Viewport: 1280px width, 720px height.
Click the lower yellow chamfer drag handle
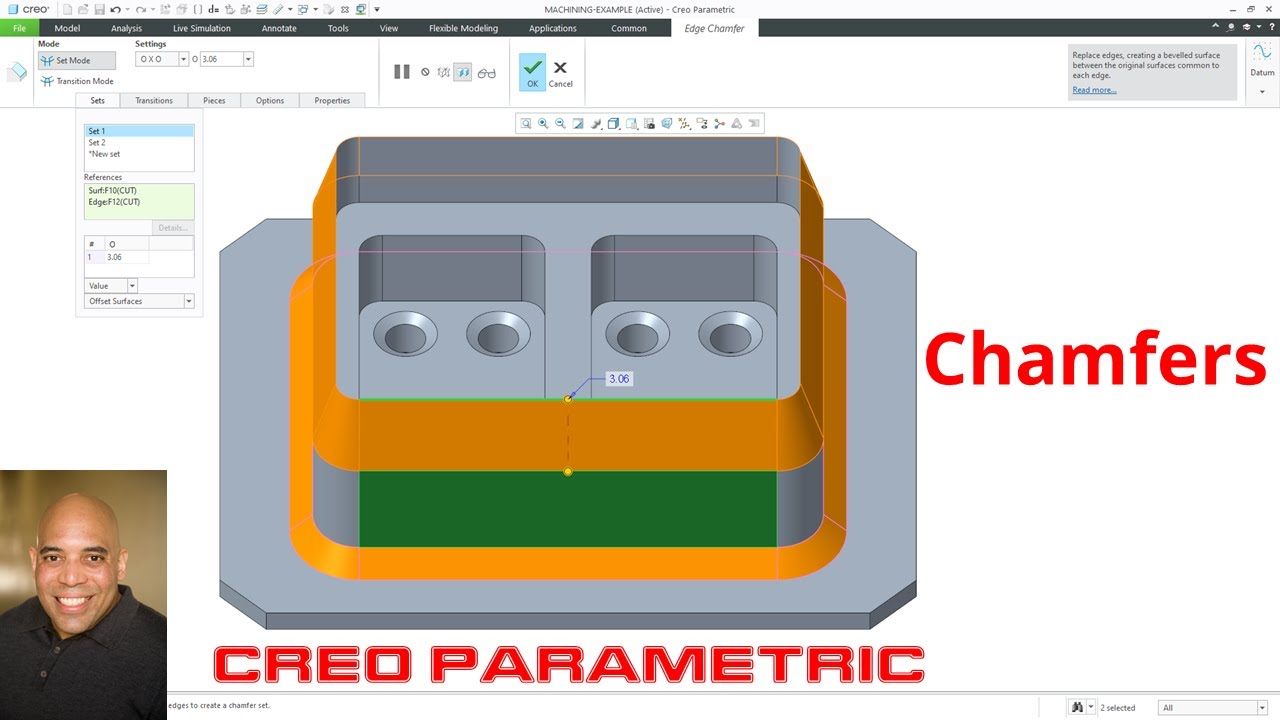coord(568,472)
